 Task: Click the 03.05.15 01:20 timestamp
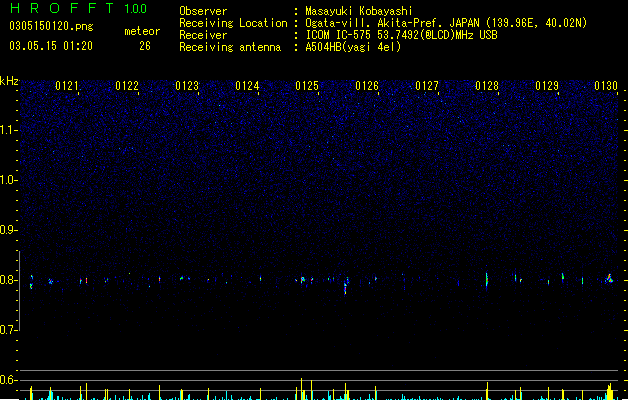coord(51,46)
